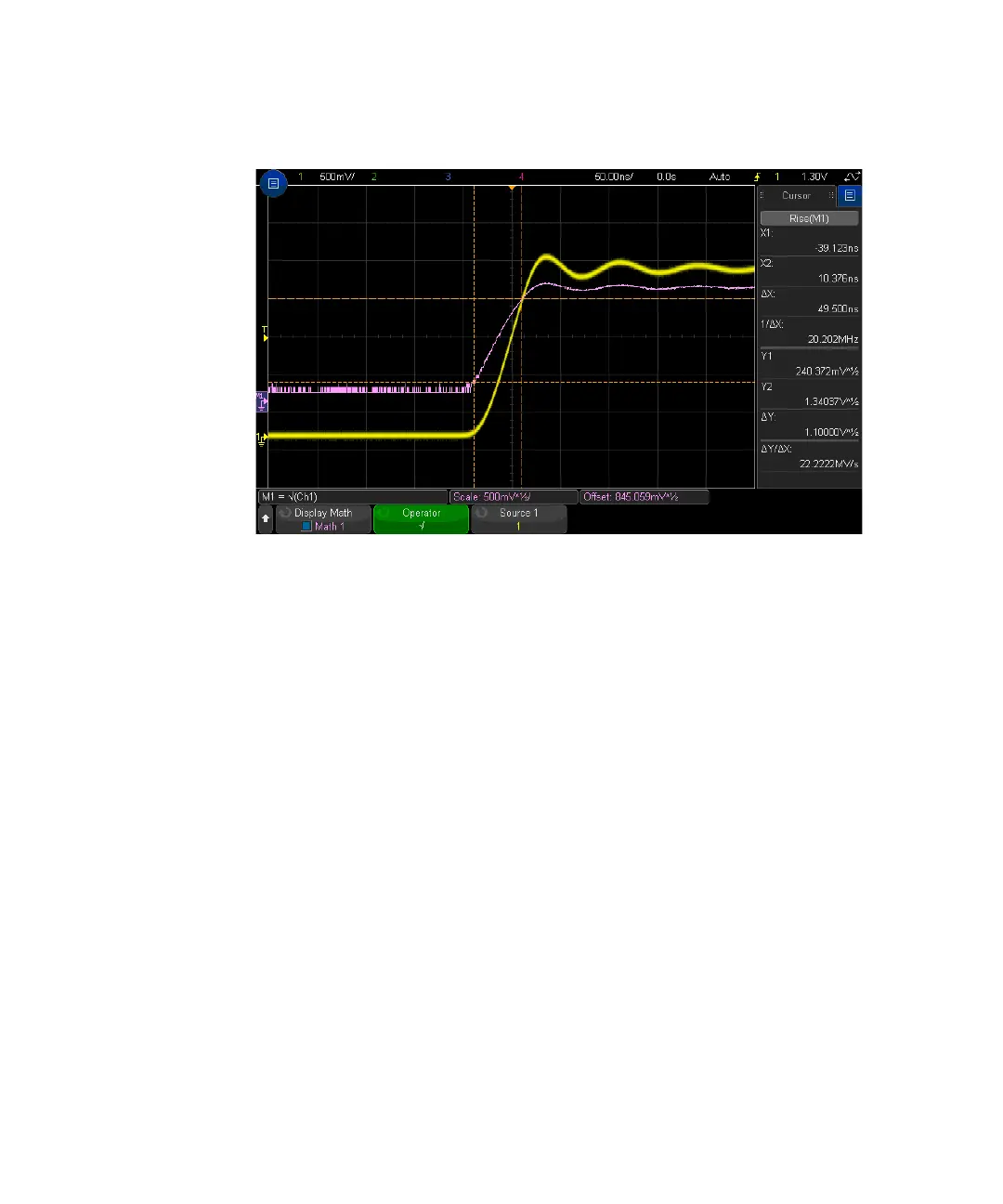Screen dimensions: 1003x1204
Task: Click the ΔY value 1.10000V^½
Action: [831, 432]
